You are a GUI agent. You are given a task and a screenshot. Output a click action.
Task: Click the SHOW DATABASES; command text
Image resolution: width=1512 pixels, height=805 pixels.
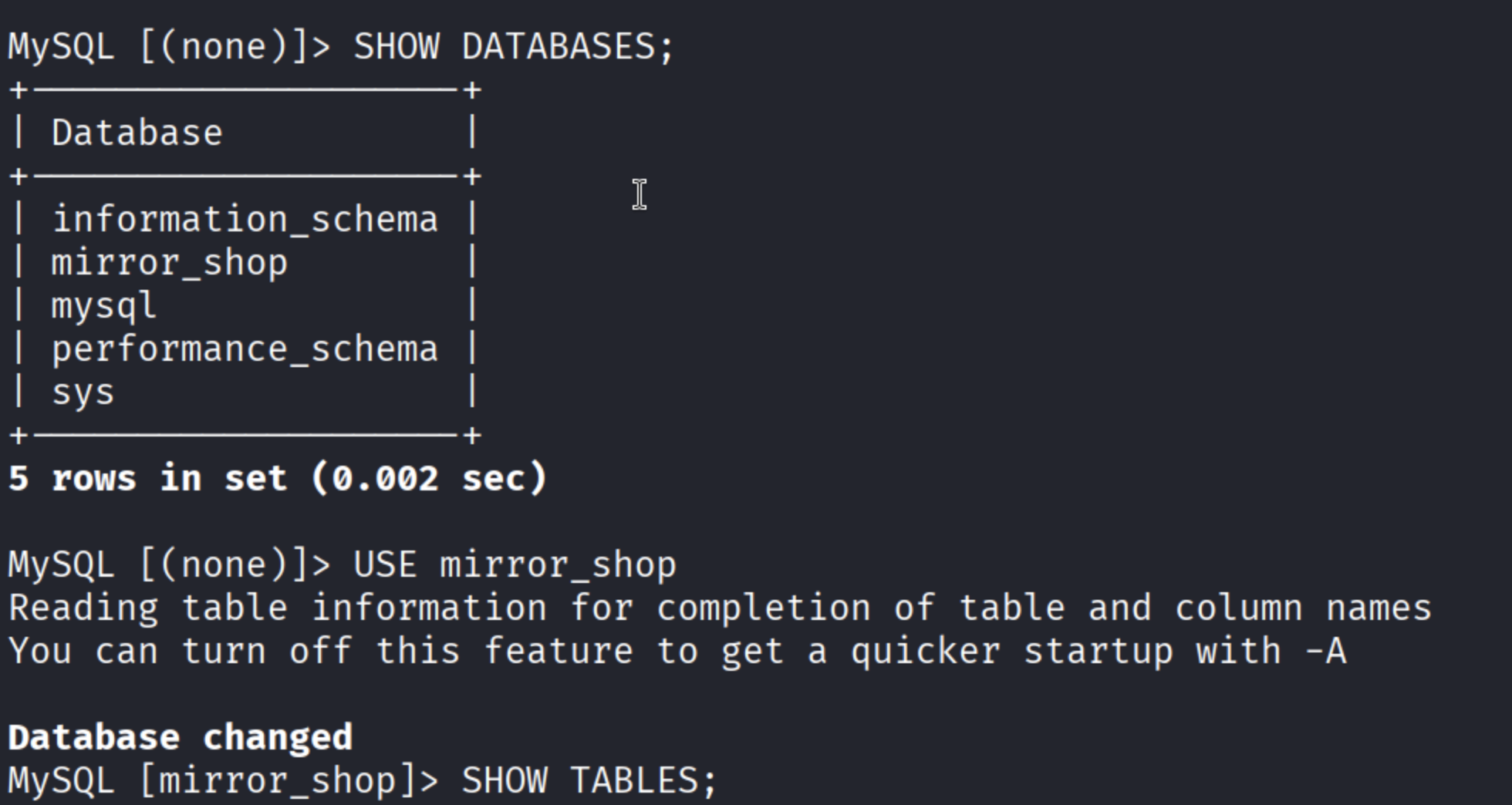coord(514,47)
